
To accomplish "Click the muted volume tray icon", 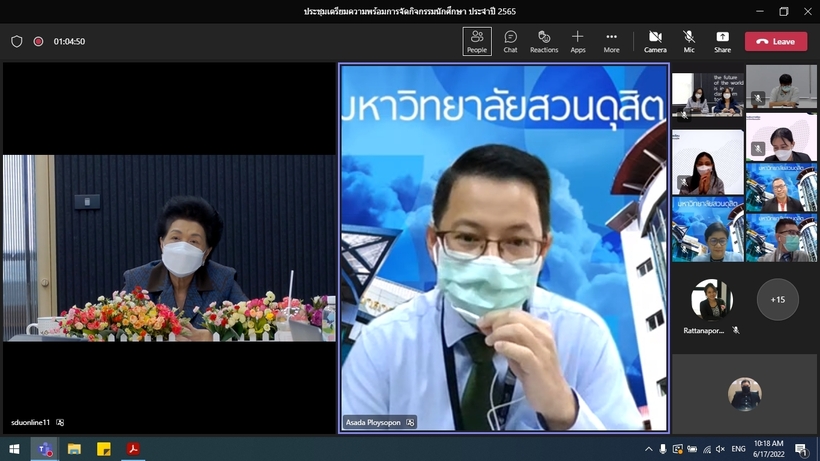I will pyautogui.click(x=721, y=449).
